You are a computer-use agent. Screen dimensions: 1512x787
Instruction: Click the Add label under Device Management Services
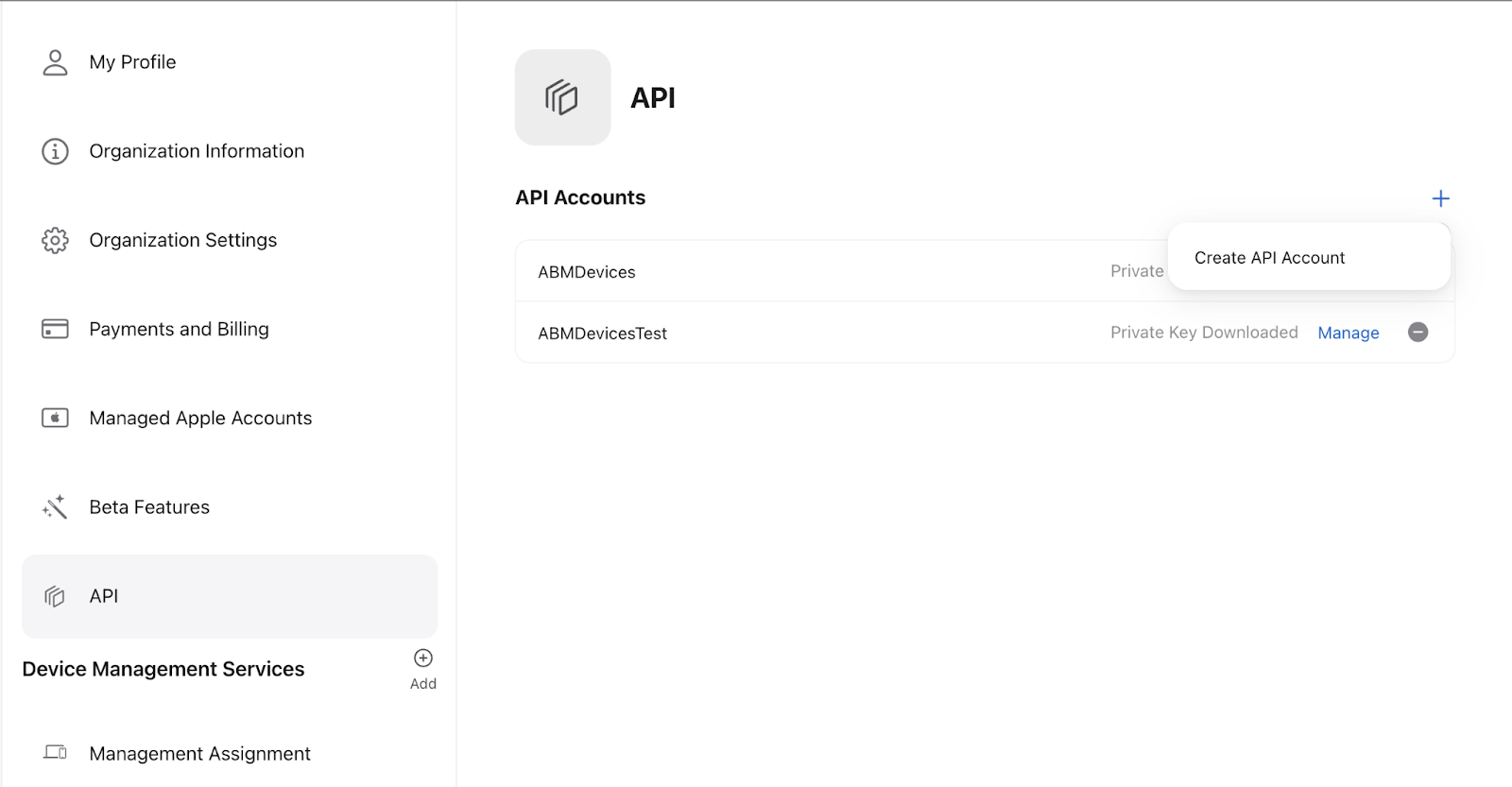click(x=423, y=684)
